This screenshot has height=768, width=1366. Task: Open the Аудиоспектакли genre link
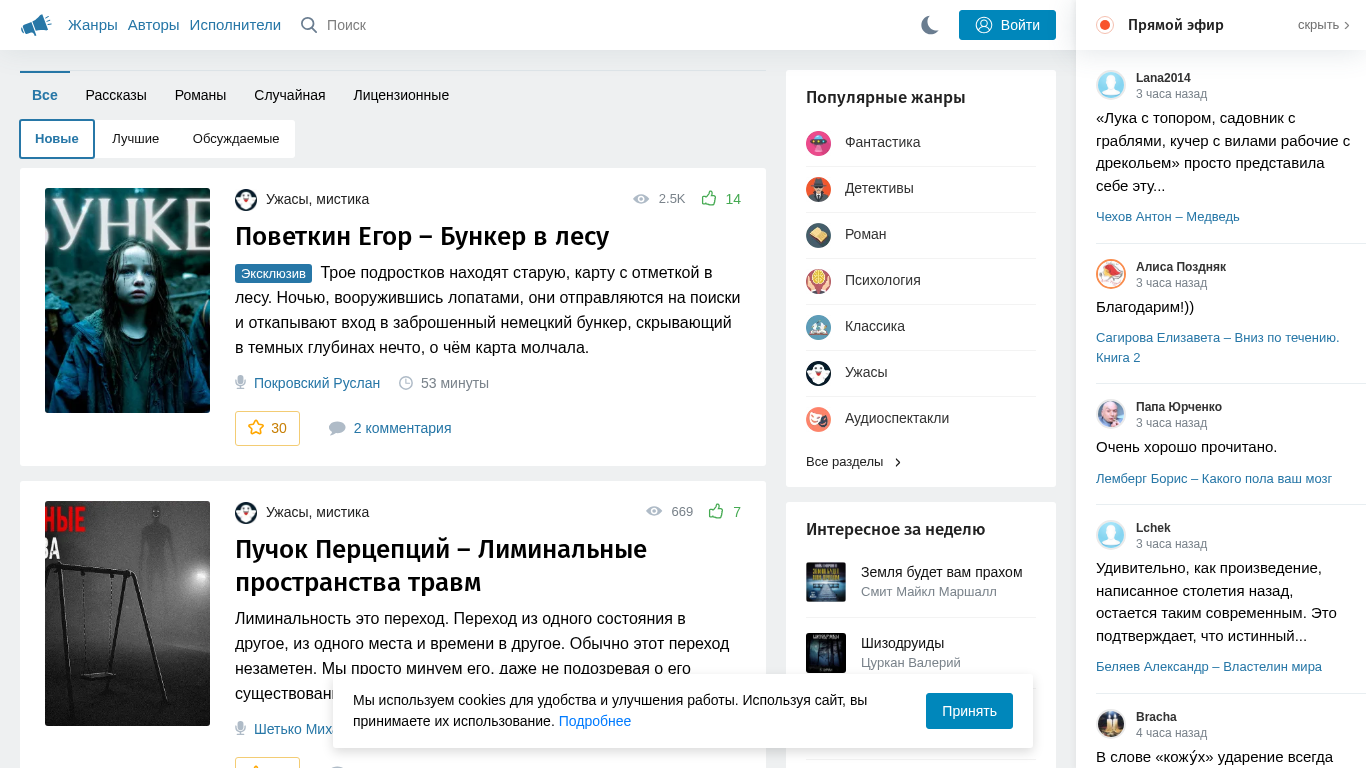pos(897,418)
